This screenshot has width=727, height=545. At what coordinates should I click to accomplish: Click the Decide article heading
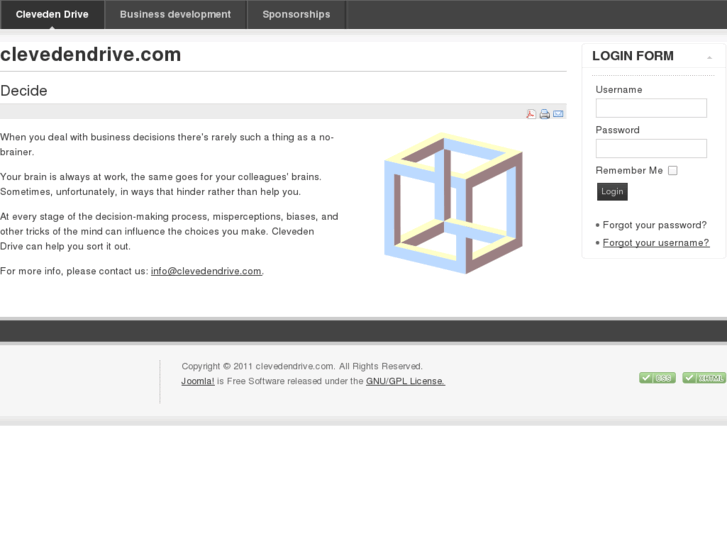pyautogui.click(x=24, y=90)
